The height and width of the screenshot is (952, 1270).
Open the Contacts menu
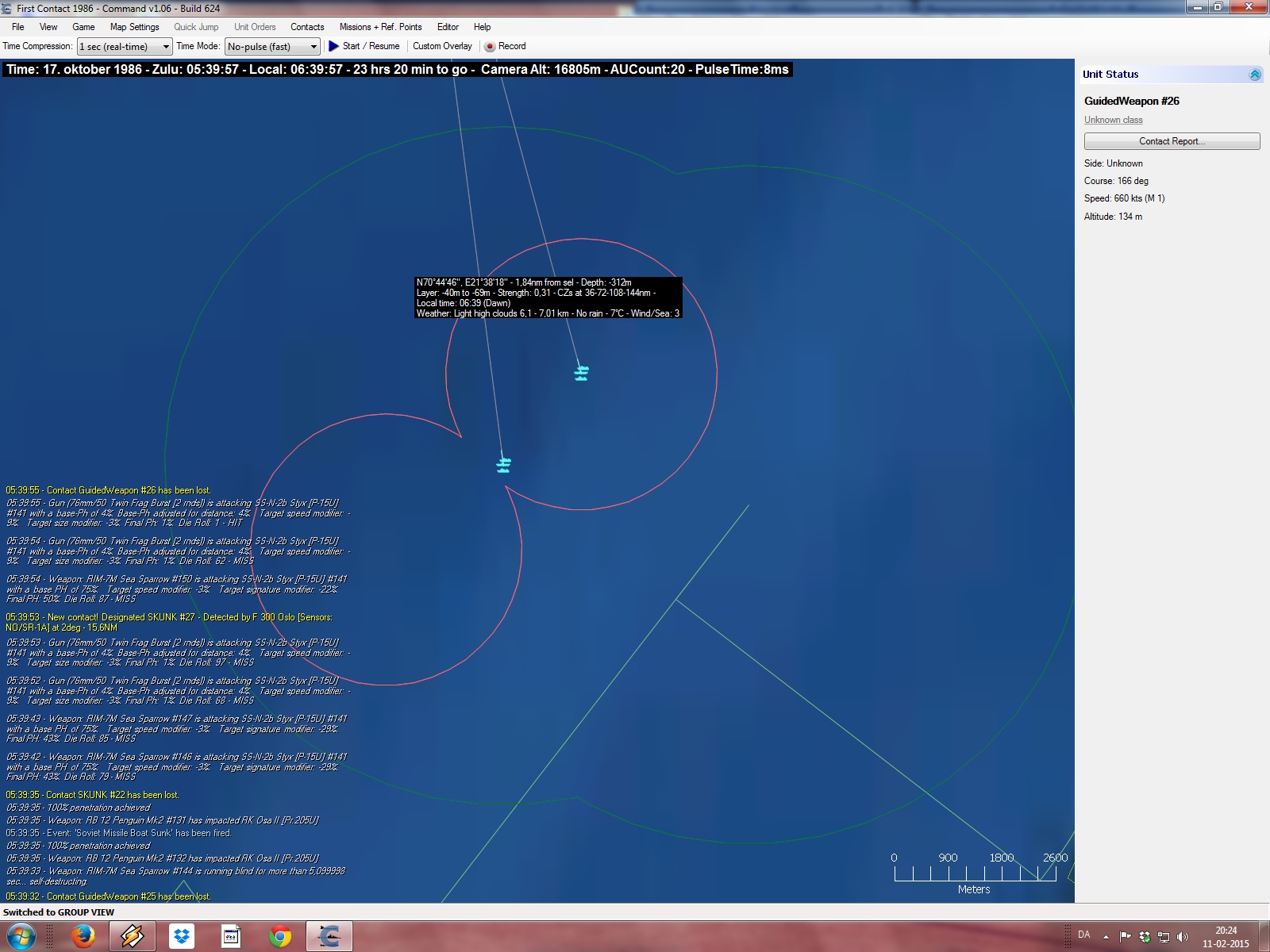pos(307,27)
